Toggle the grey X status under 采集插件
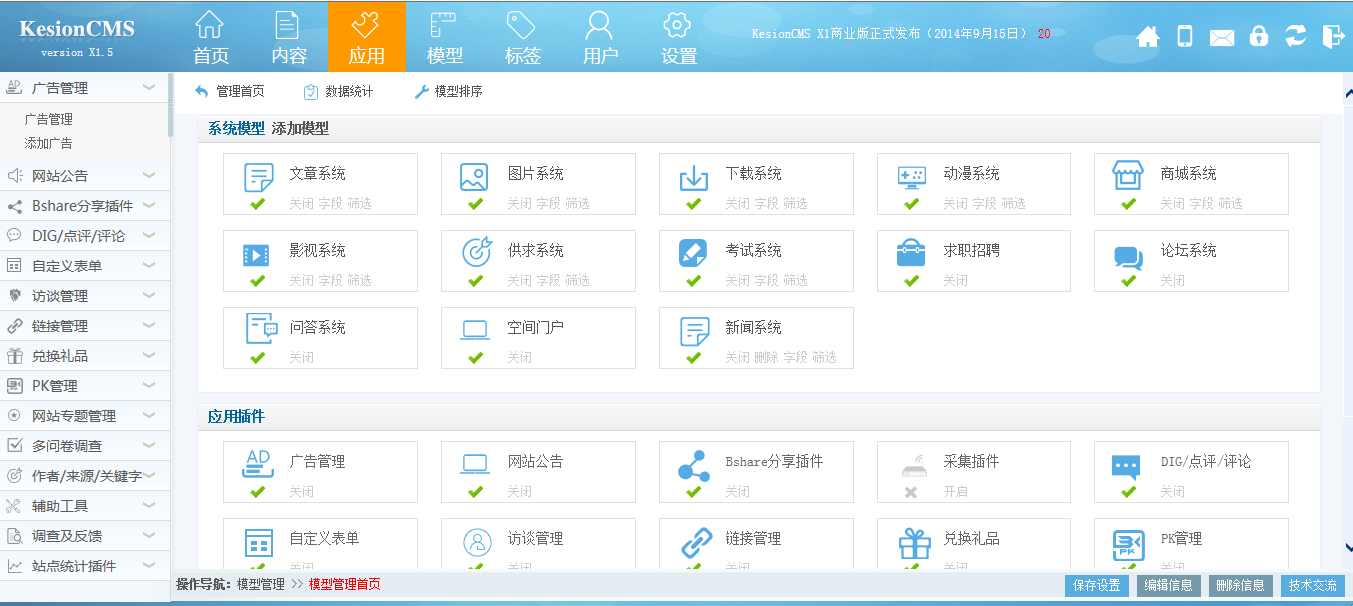 pos(911,492)
